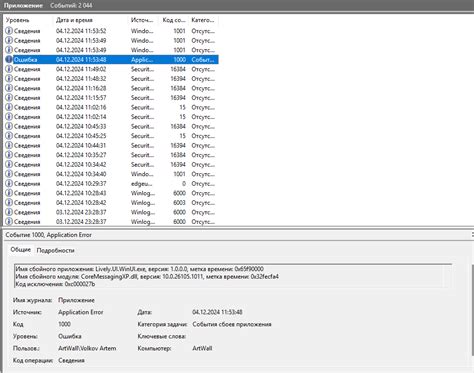The image size is (474, 373).
Task: Click the CoreMessagingXP.dll faulting module line
Action: (x=147, y=277)
